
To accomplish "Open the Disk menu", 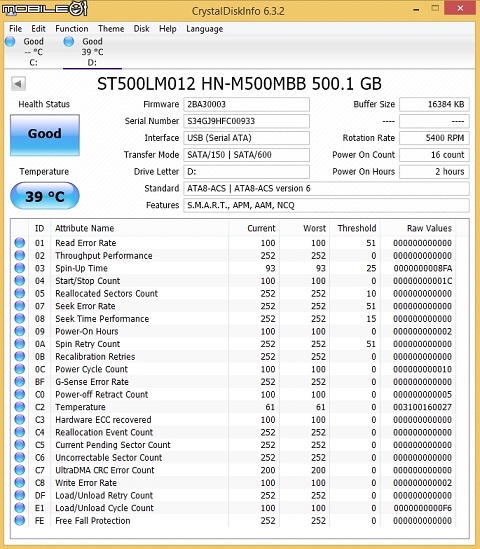I will pos(141,29).
